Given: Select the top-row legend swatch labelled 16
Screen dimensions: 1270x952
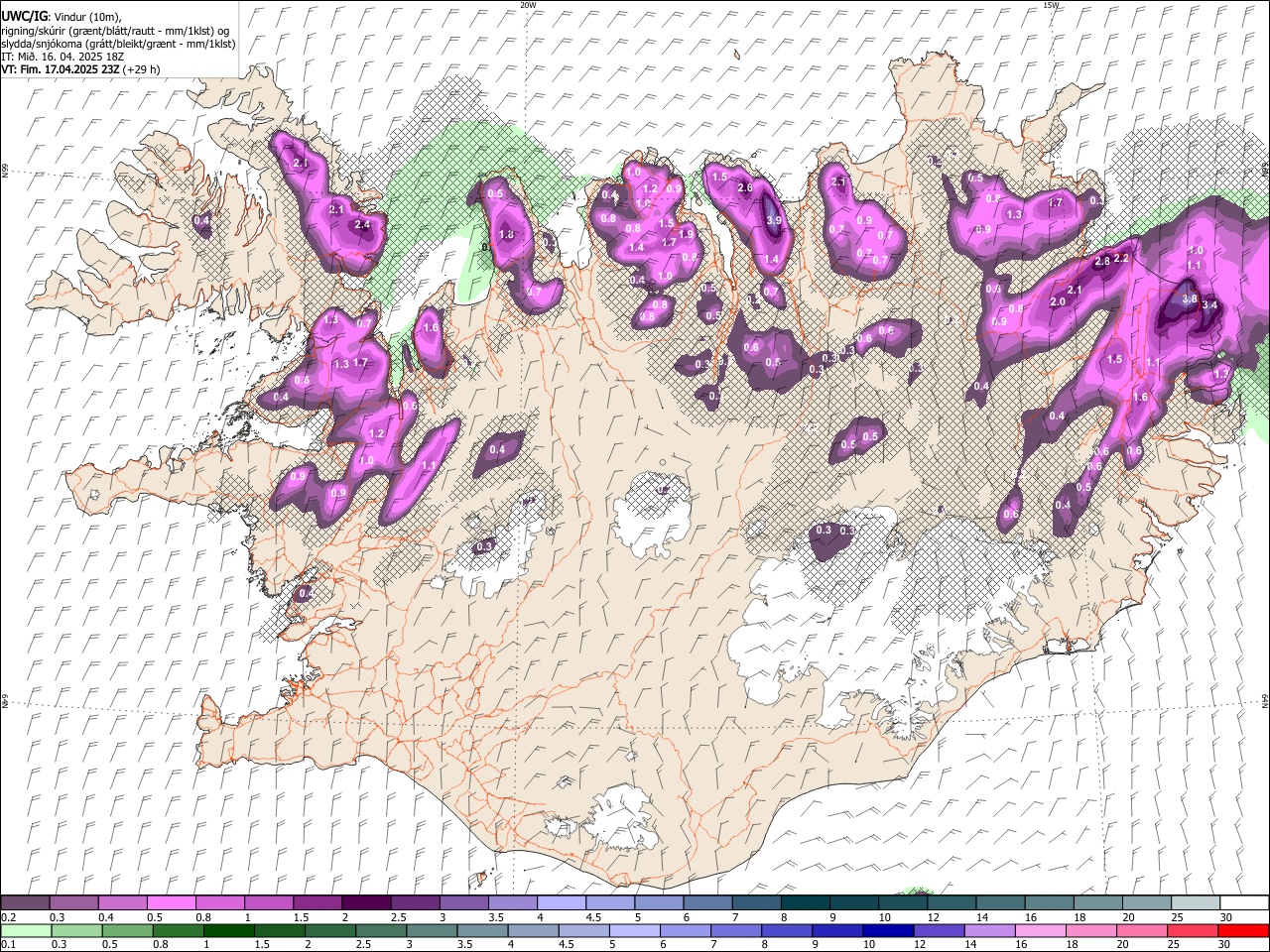Looking at the screenshot, I should [x=1050, y=902].
